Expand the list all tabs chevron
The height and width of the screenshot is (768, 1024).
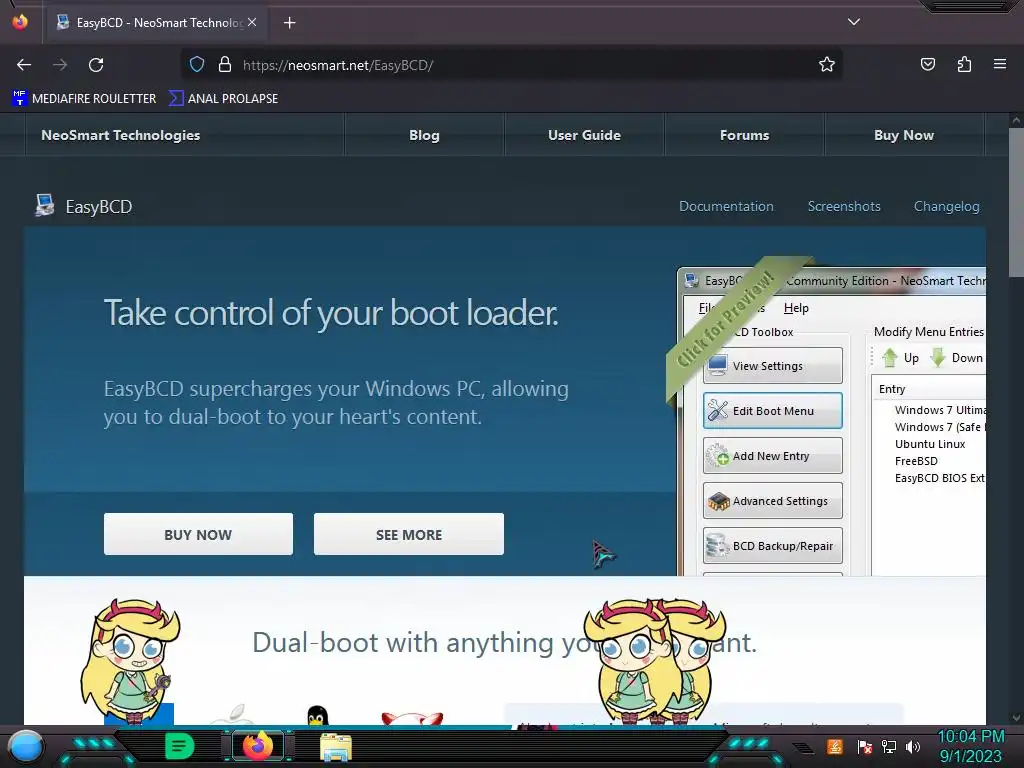(854, 22)
